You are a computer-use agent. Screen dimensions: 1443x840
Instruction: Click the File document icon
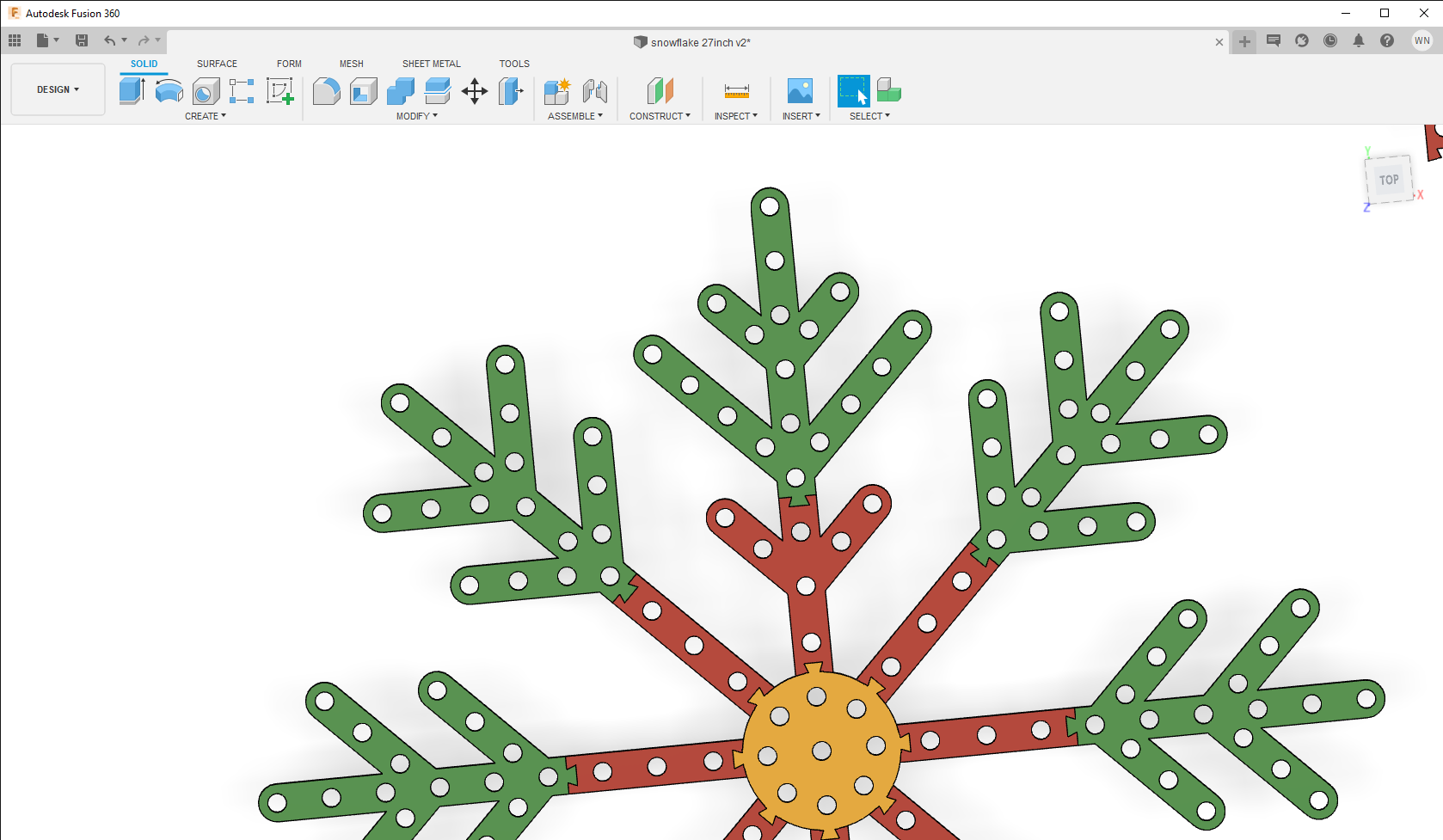(x=42, y=40)
